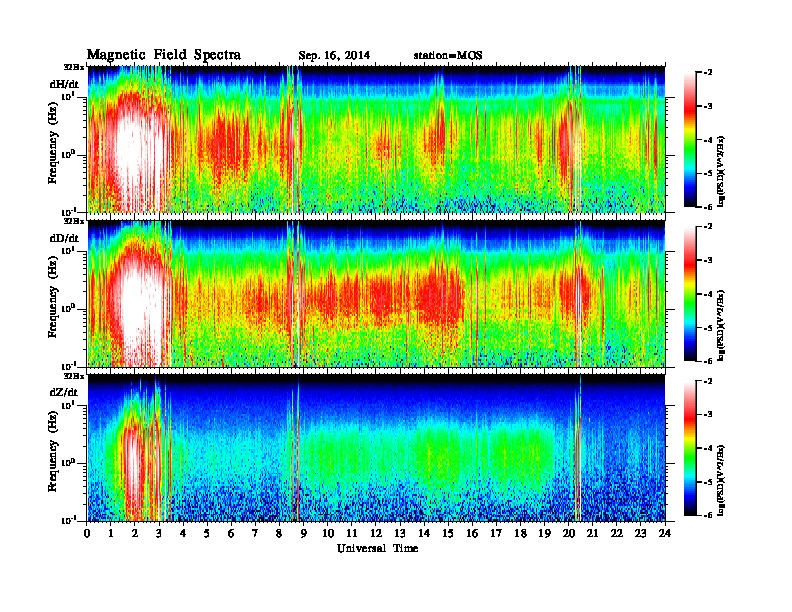Click hour "18" on the Universal Time axis

(520, 534)
